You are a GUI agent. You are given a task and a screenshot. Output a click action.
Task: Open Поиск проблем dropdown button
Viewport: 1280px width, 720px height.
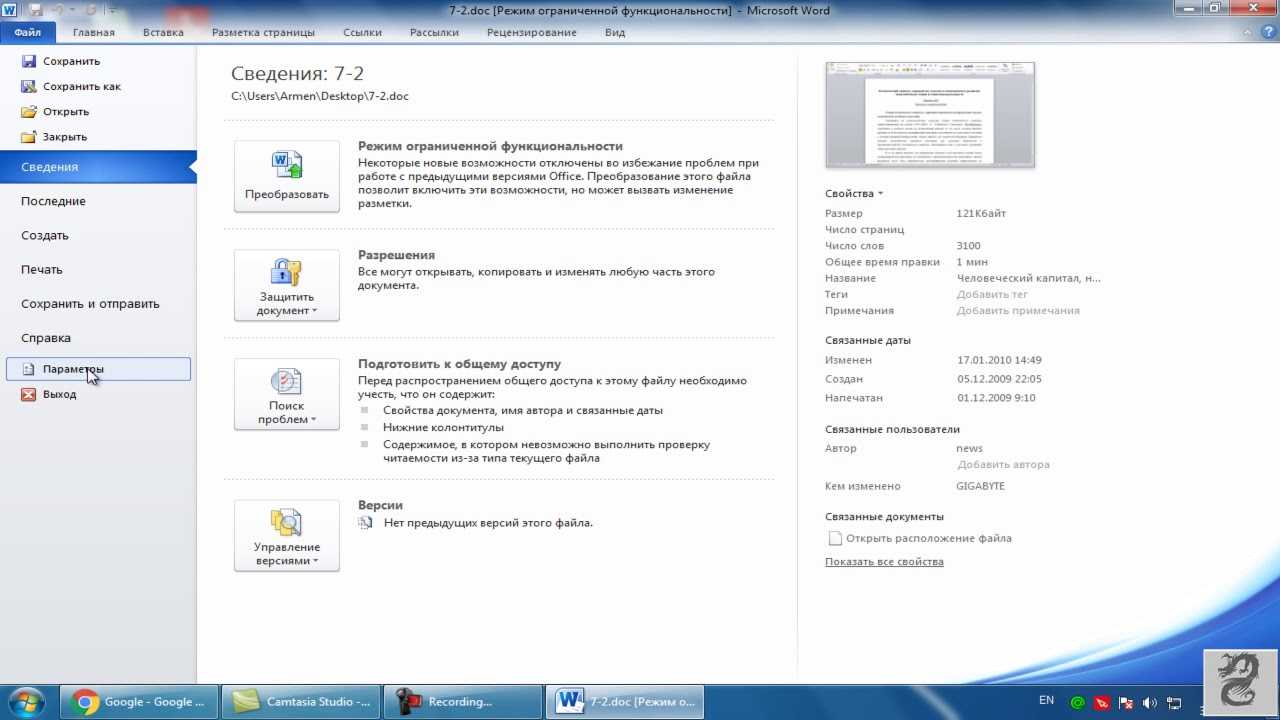point(287,394)
